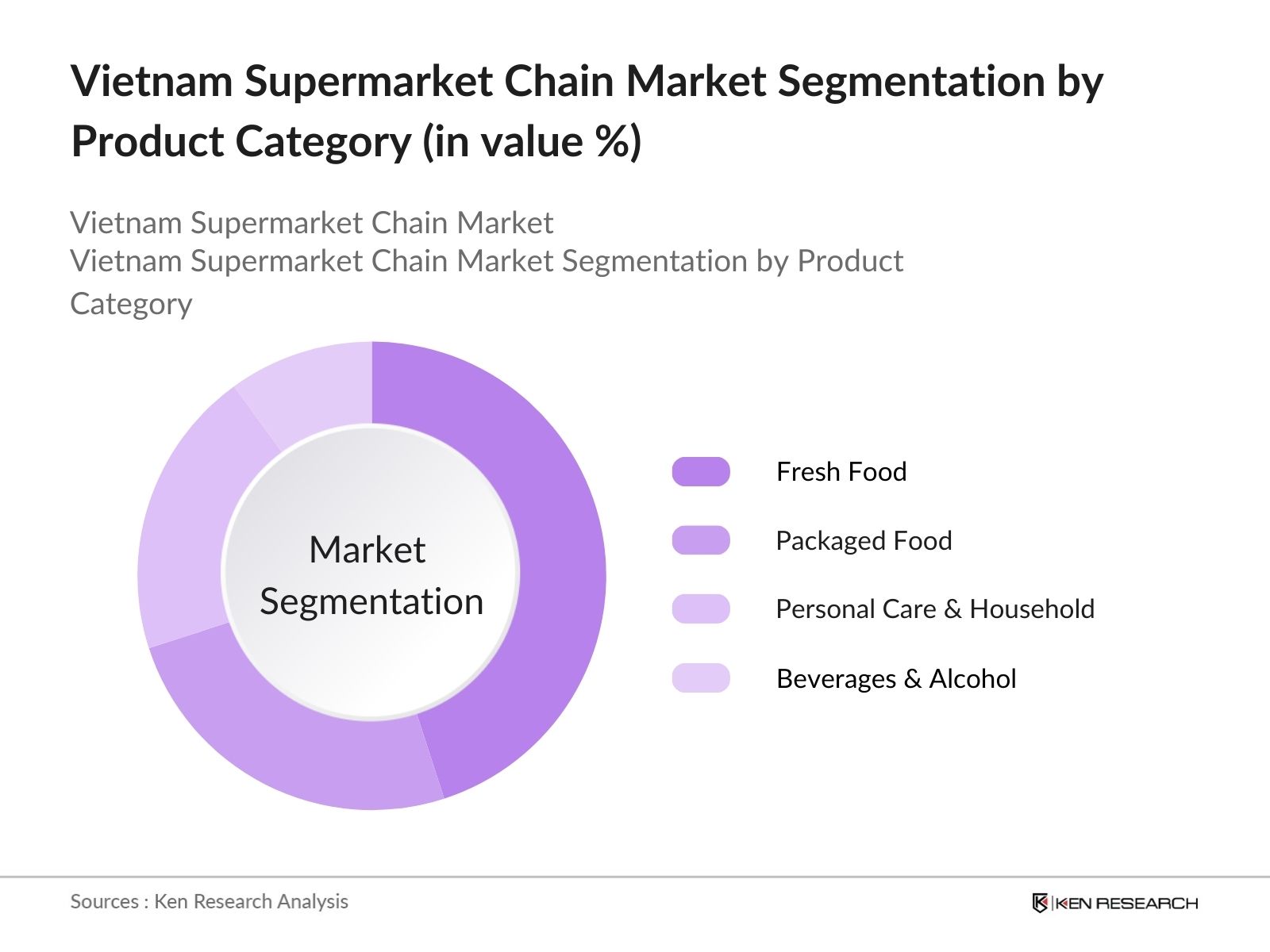This screenshot has width=1270, height=952.
Task: Click the Ken Research shield logo icon
Action: [1040, 903]
